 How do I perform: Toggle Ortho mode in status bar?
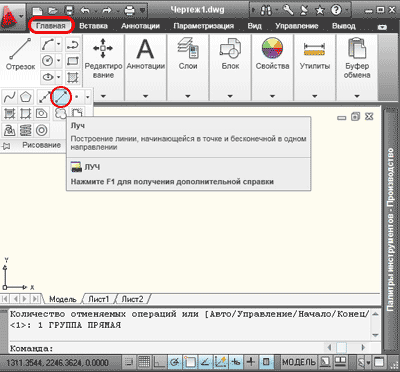tap(159, 362)
